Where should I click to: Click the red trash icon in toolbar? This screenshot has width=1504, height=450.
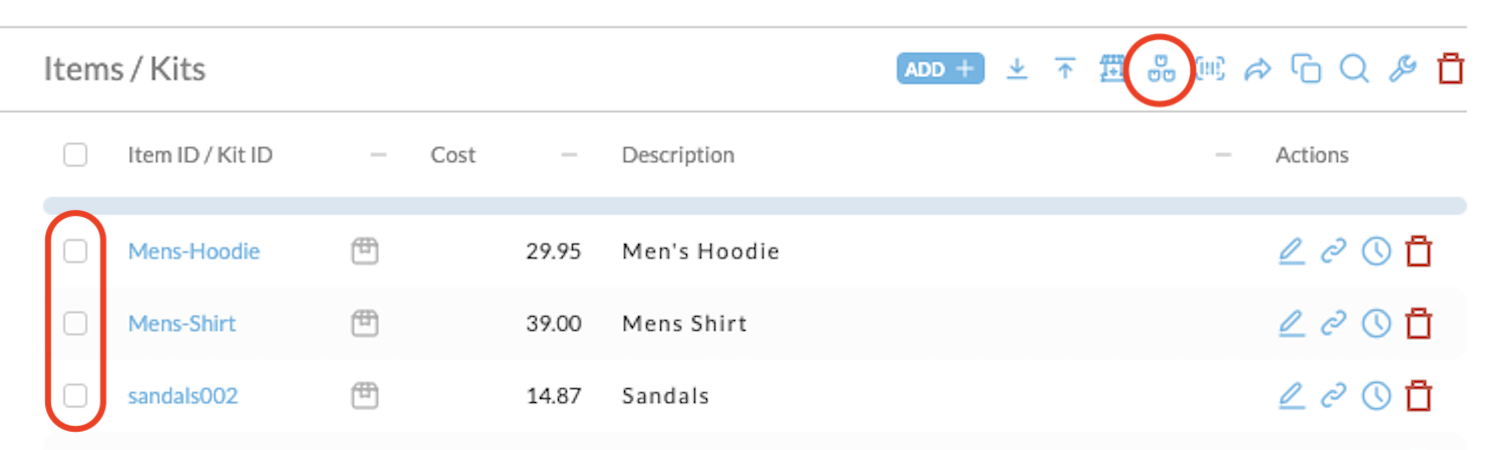1450,69
